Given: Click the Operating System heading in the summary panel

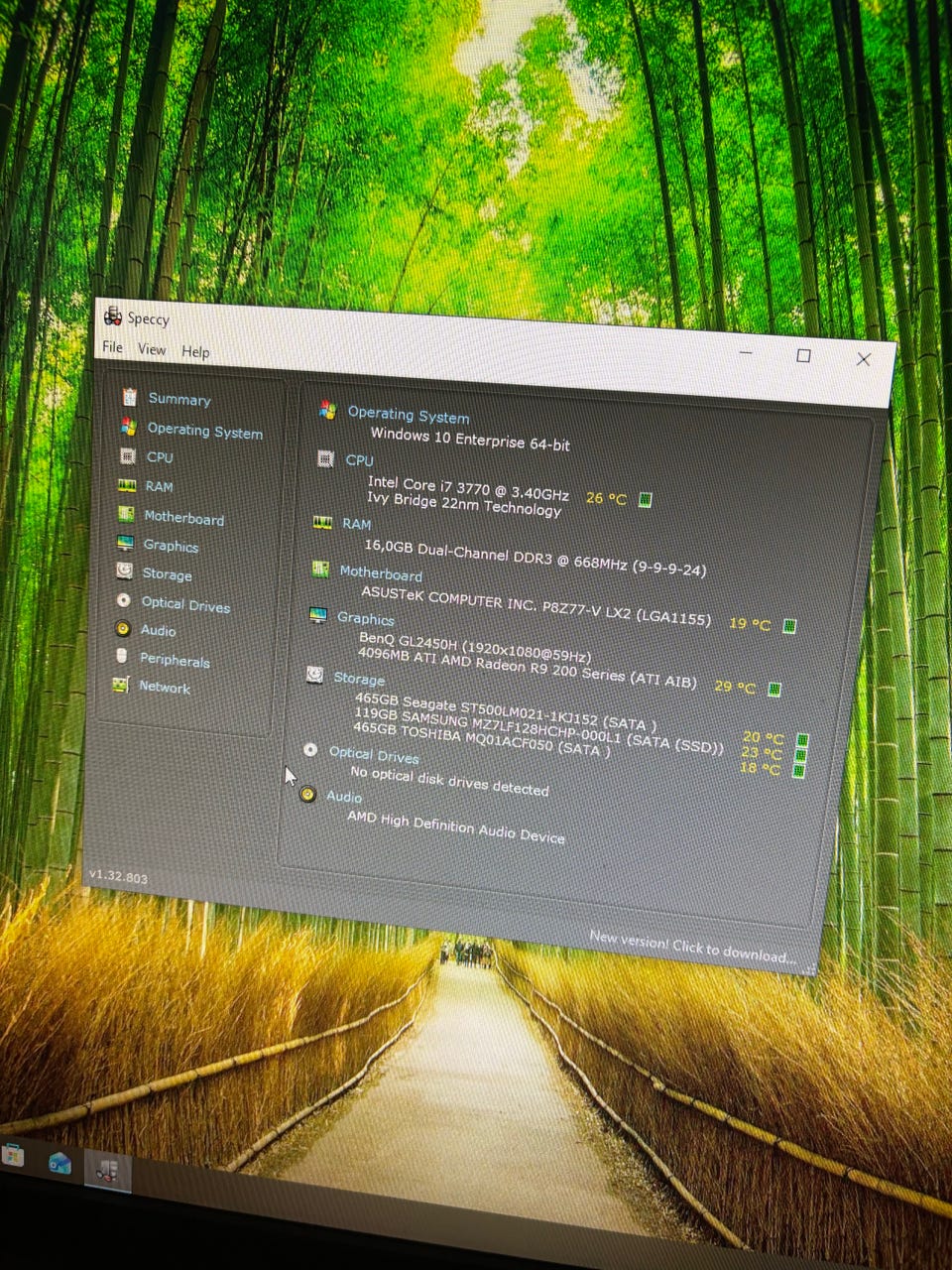Looking at the screenshot, I should (x=409, y=415).
